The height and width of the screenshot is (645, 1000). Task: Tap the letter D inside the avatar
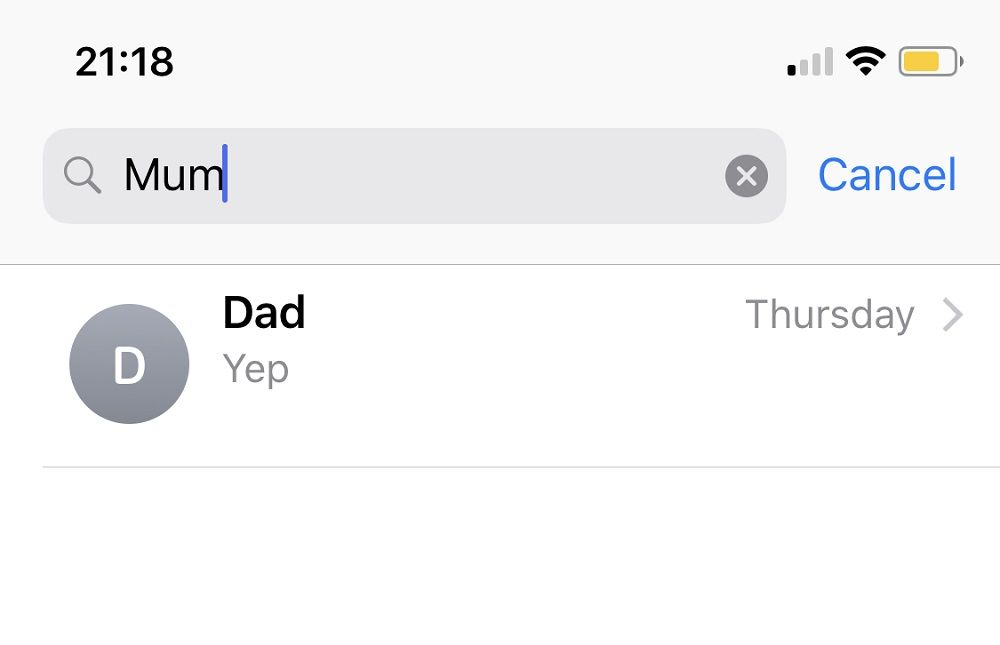(129, 366)
